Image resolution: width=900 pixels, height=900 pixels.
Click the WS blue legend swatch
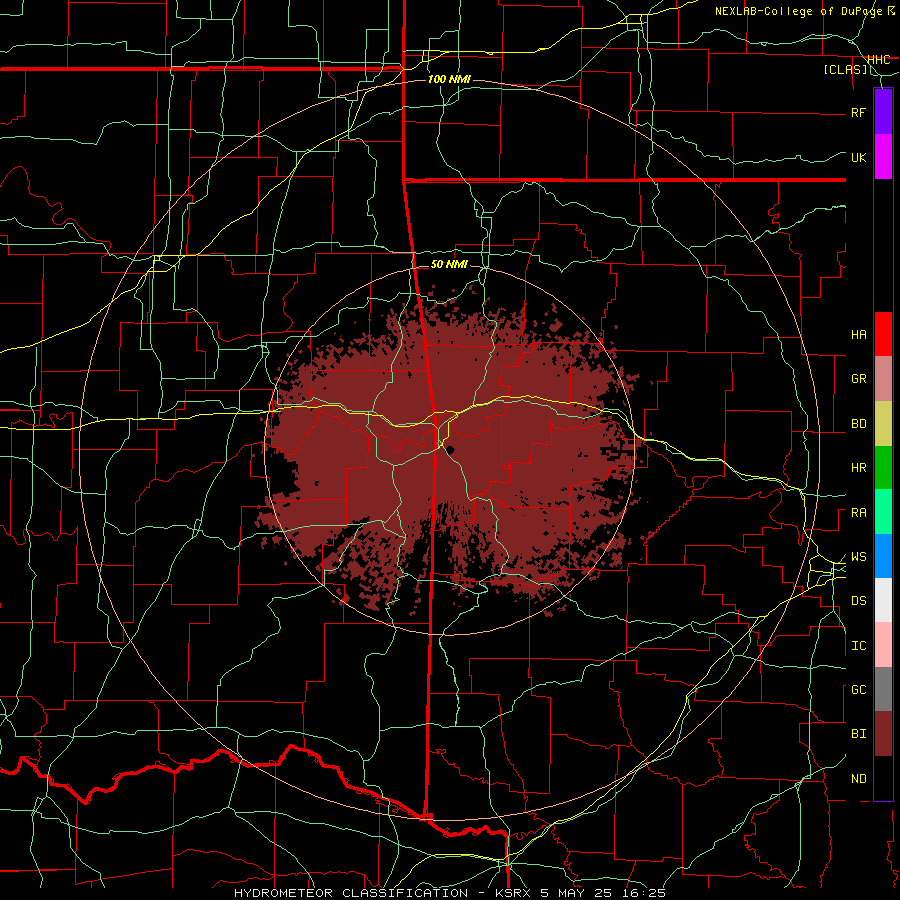883,556
